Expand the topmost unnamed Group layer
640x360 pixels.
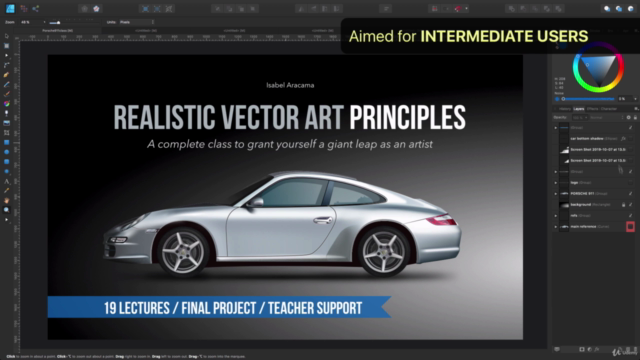pos(556,128)
